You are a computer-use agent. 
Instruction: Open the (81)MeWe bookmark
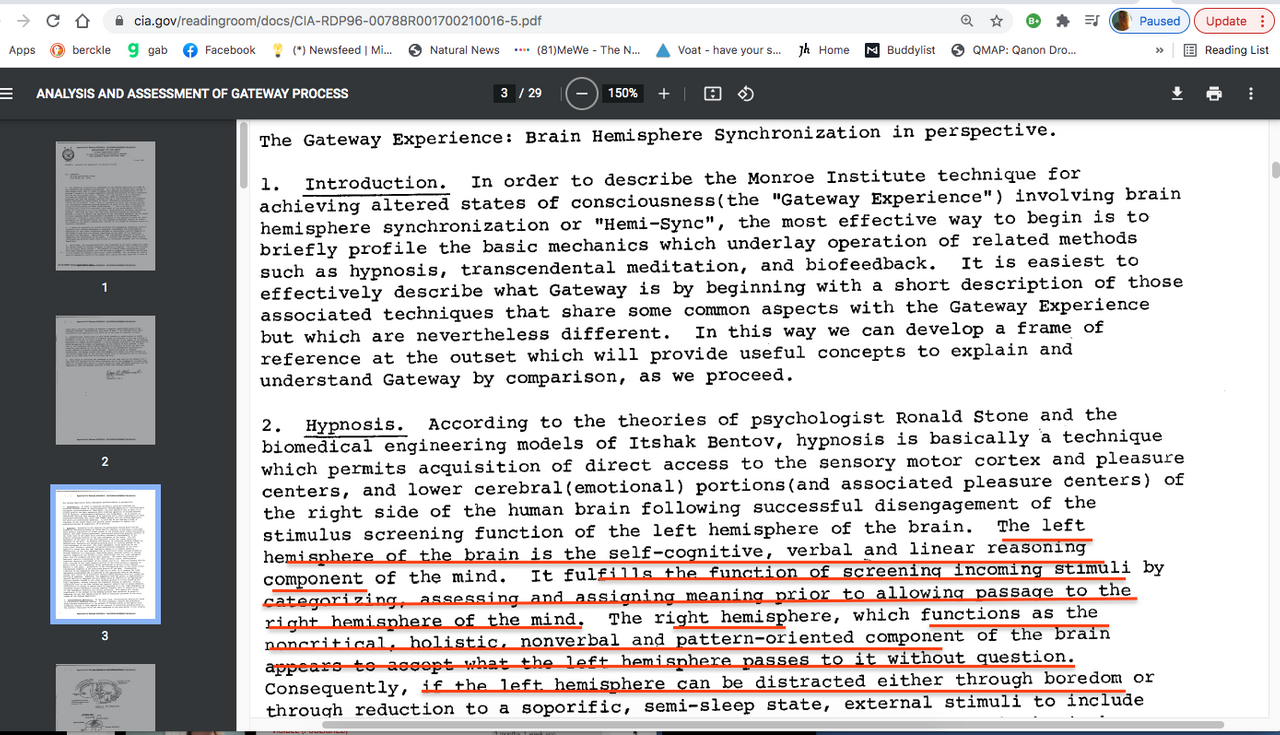click(x=577, y=50)
